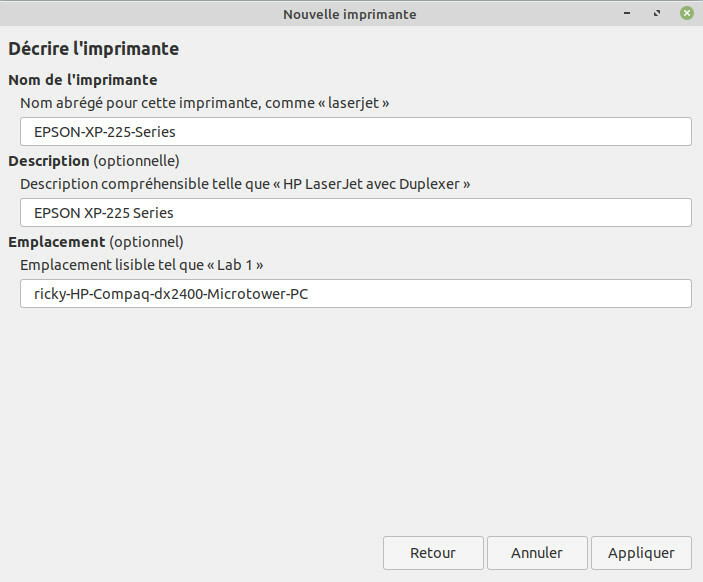This screenshot has height=582, width=703.
Task: Click the (optionnel) text beside Emplacement
Action: [x=147, y=241]
